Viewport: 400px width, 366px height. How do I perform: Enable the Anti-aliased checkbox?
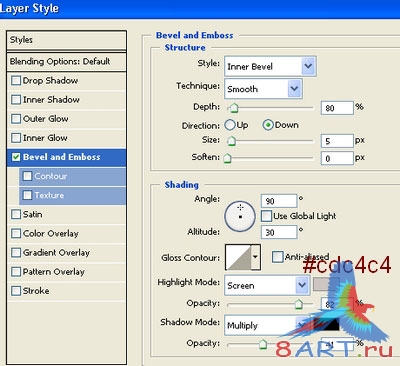click(x=277, y=257)
